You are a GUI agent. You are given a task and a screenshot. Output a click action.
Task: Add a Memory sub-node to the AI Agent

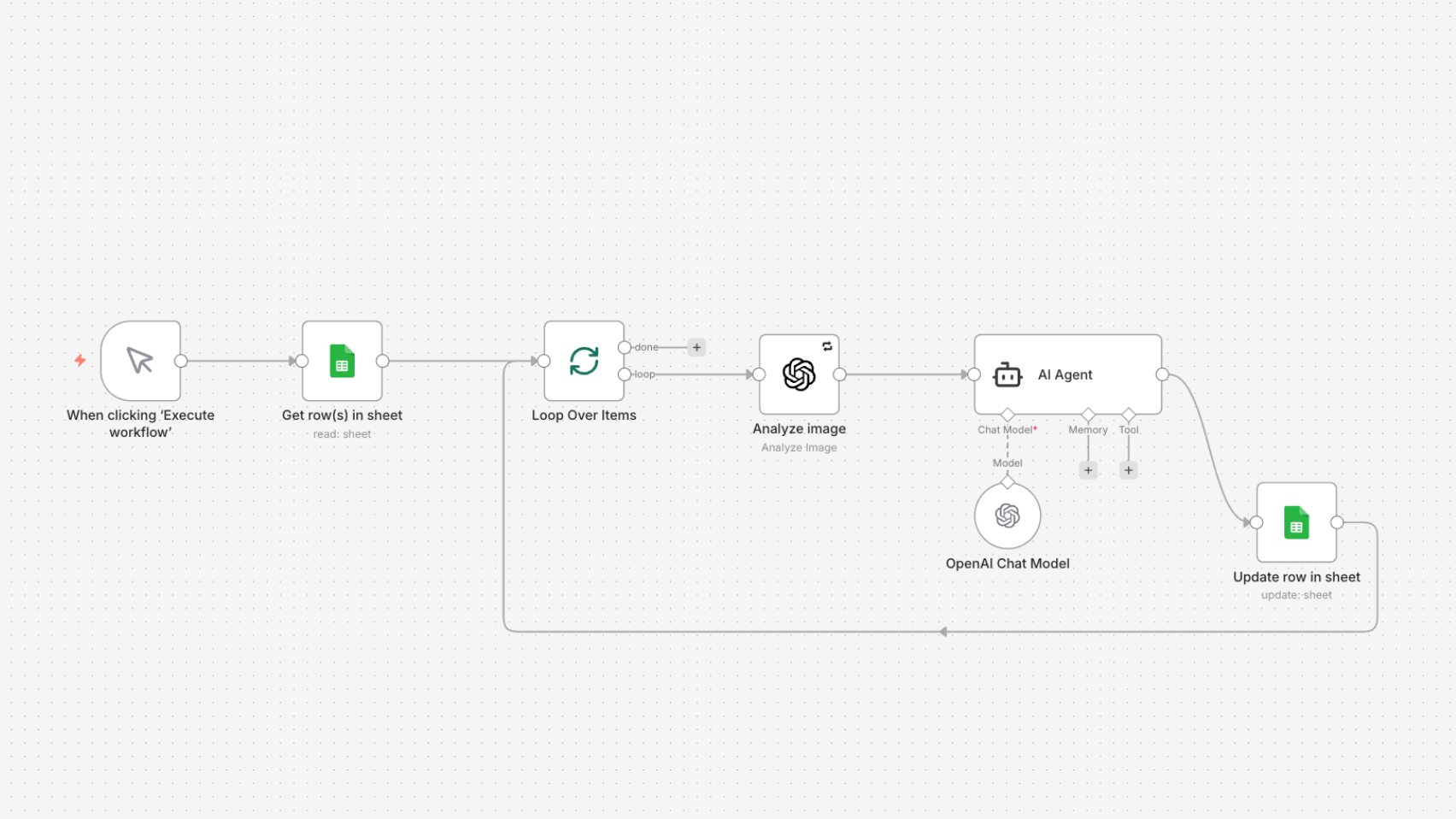[x=1088, y=469]
